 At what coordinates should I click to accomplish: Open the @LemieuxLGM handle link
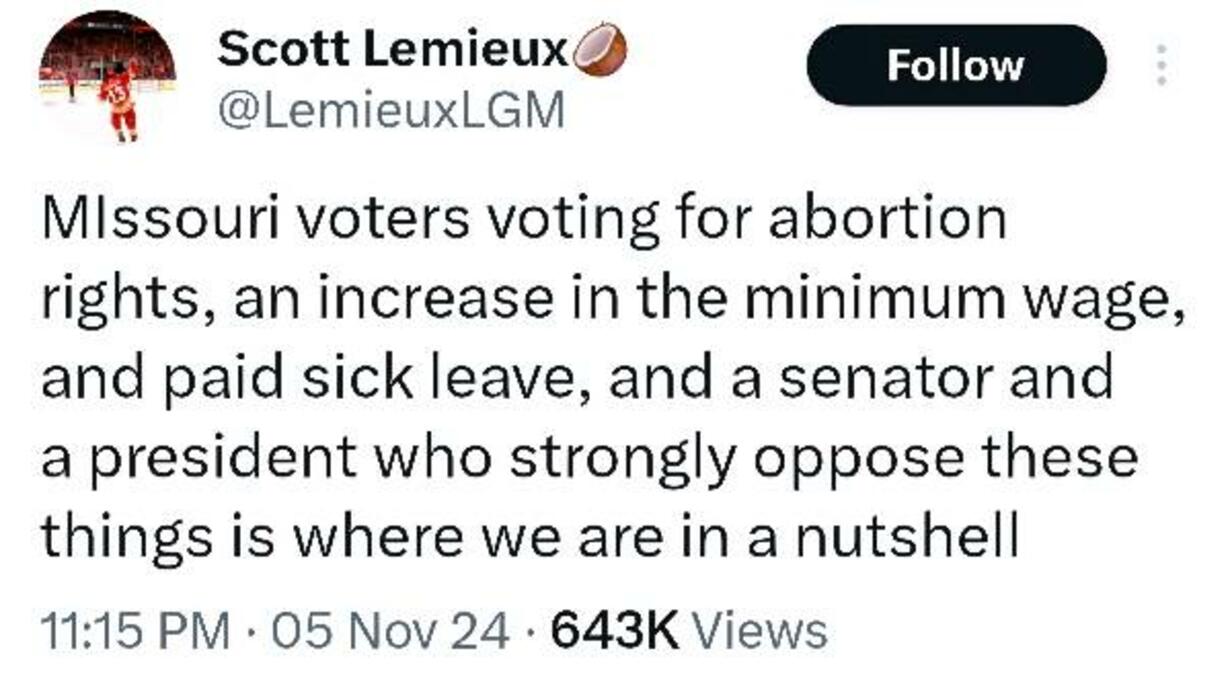pos(391,111)
